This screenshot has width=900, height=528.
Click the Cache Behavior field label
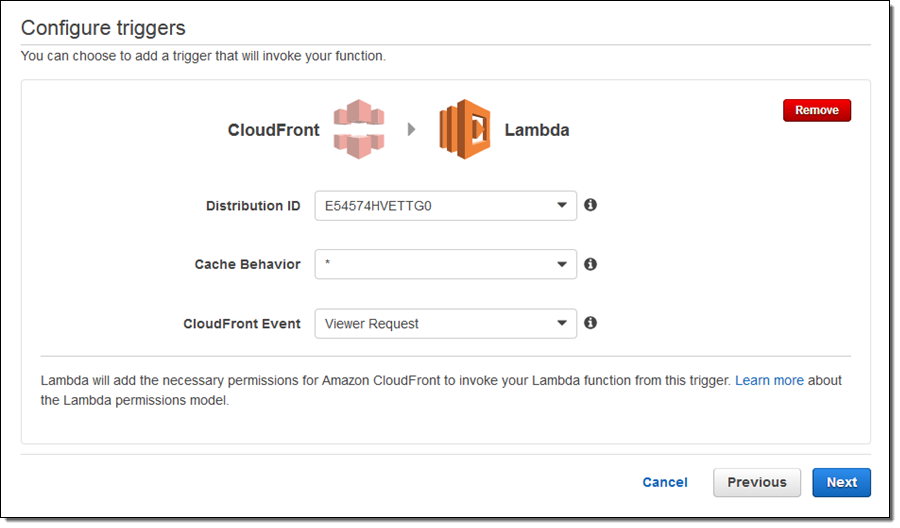coord(247,265)
